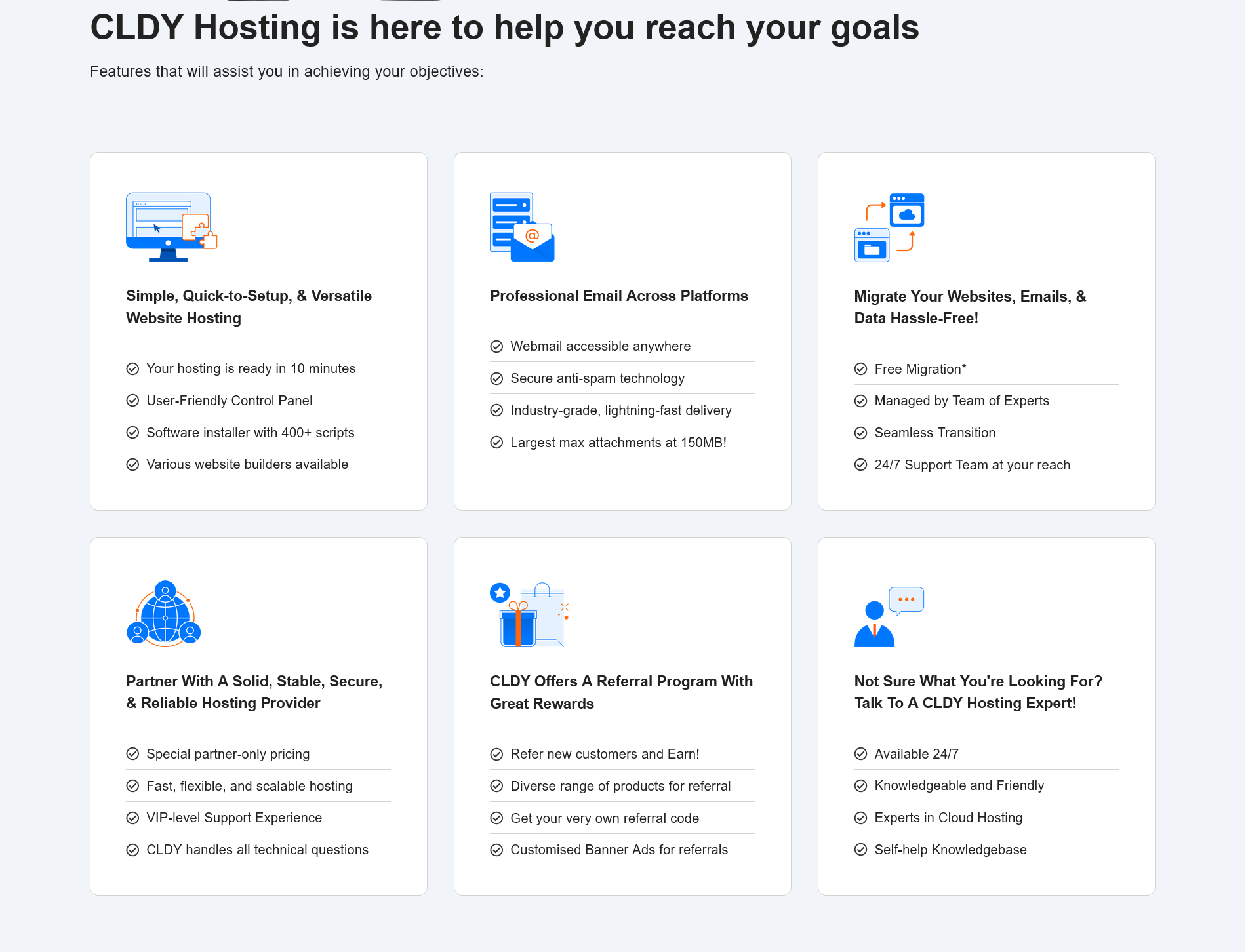Click the professional email server icon
Screen dimensions: 1246x952
coord(522,227)
